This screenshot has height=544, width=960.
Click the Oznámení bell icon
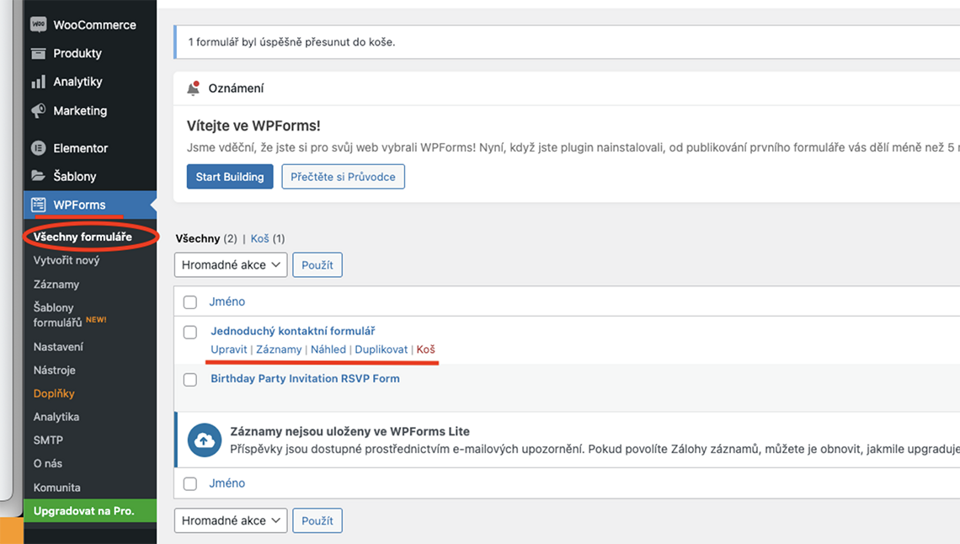(193, 88)
